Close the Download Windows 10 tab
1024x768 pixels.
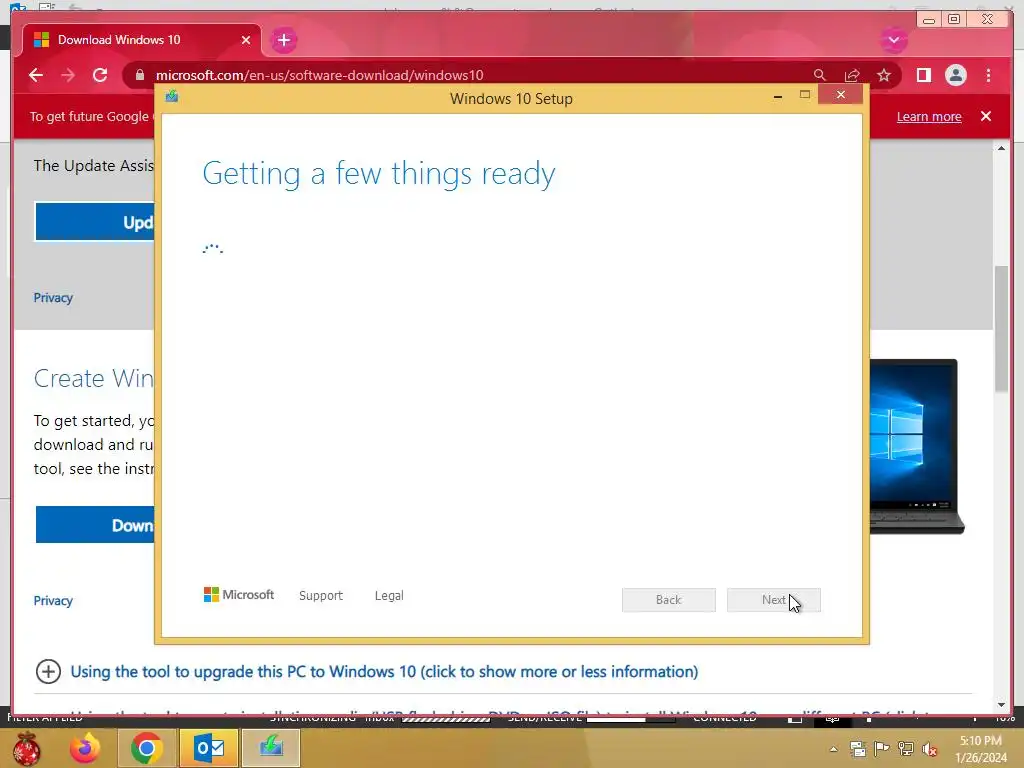246,40
